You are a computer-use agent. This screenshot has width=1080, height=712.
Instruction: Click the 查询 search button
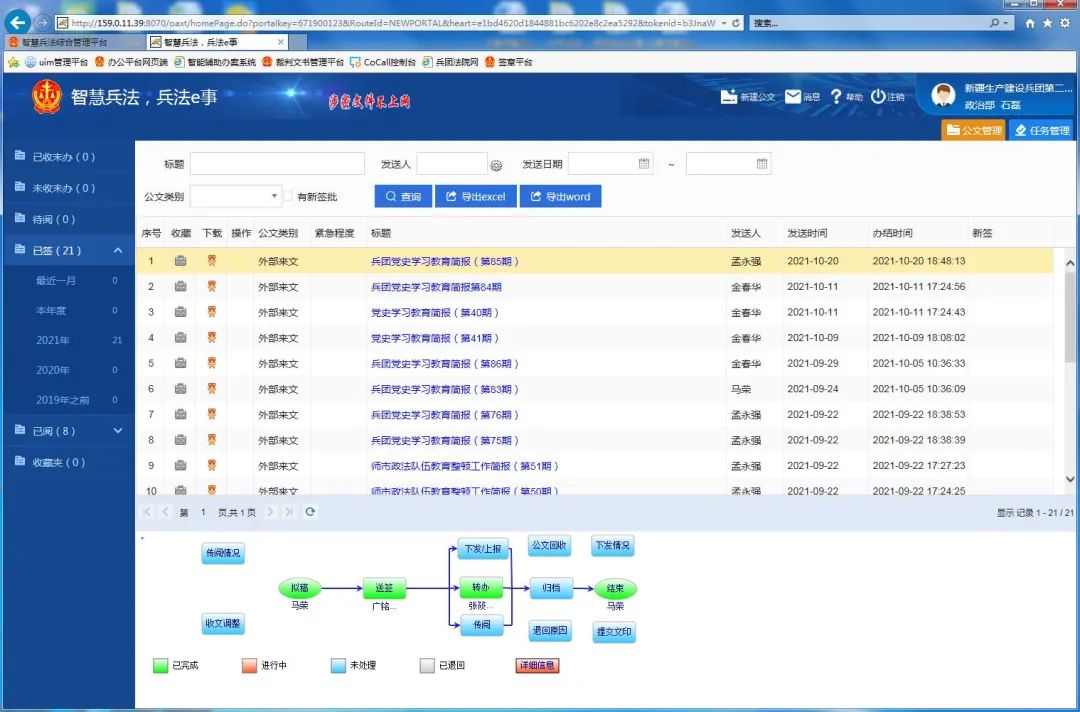click(403, 197)
